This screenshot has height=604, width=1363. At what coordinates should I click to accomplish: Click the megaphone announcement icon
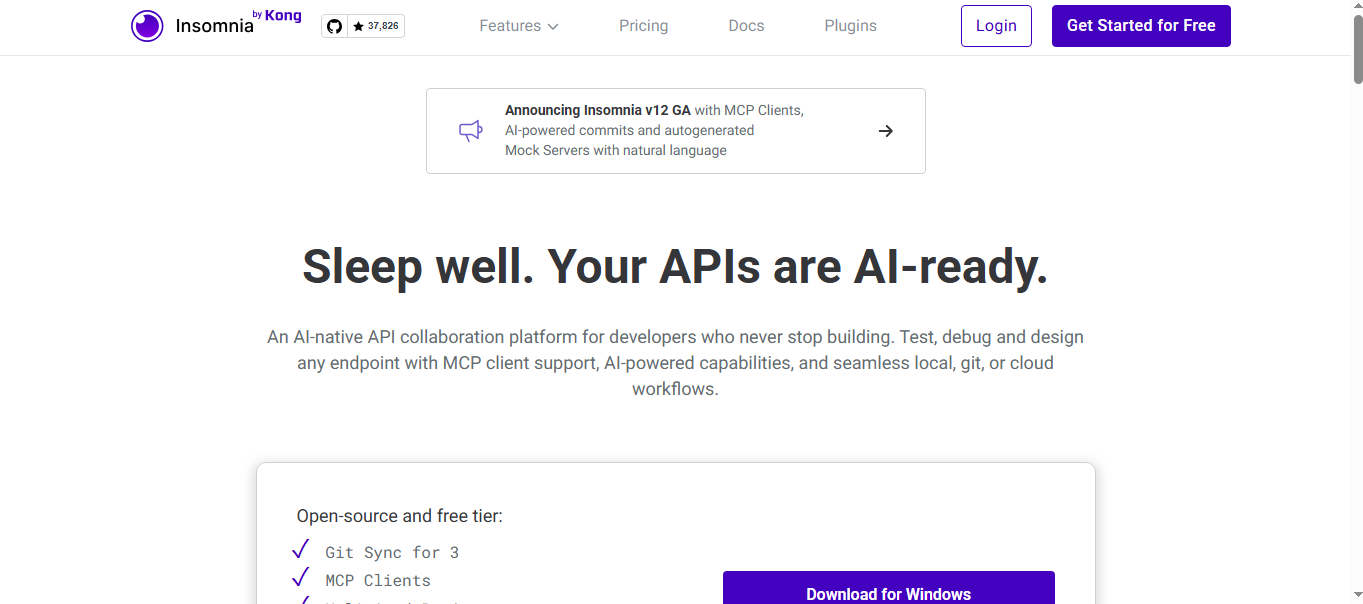(471, 131)
